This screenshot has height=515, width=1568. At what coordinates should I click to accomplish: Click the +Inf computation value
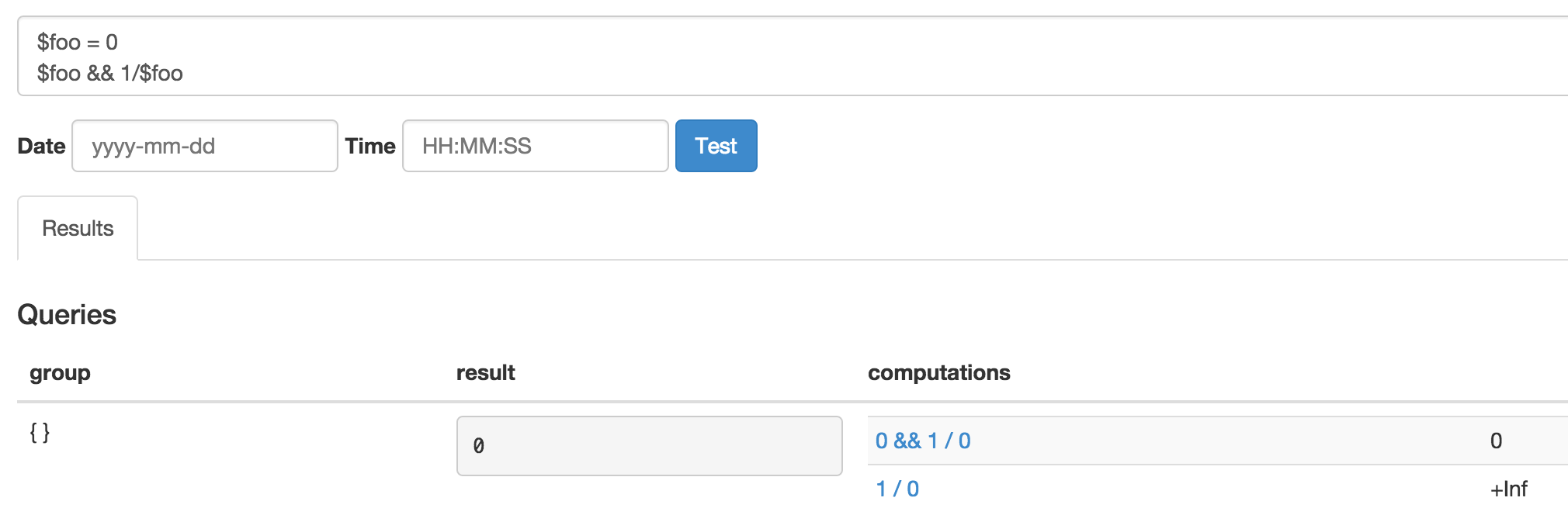click(1508, 489)
